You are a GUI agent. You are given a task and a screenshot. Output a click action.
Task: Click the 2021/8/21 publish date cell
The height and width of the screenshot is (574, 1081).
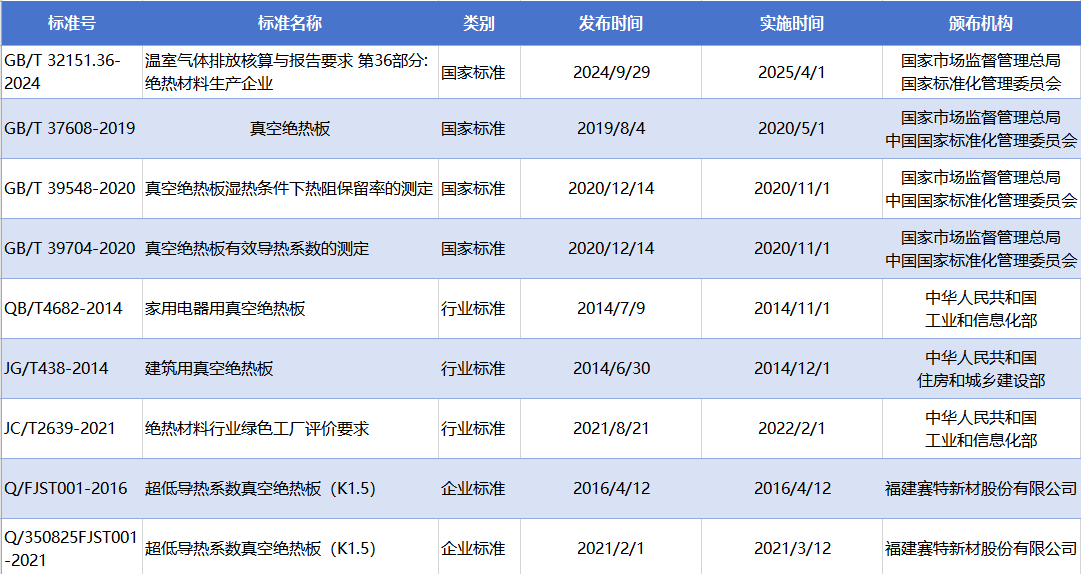coord(611,429)
